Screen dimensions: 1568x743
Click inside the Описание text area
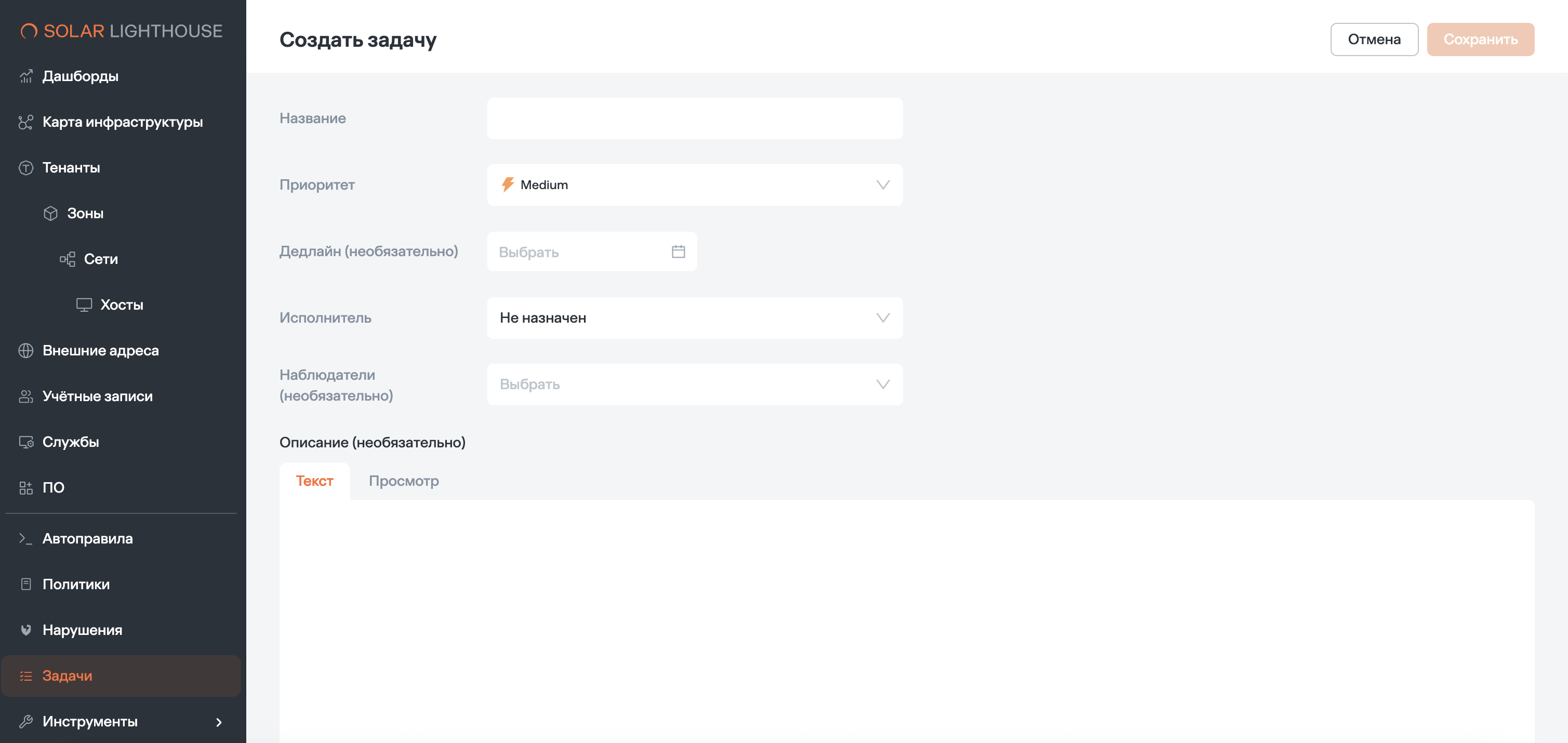906,621
